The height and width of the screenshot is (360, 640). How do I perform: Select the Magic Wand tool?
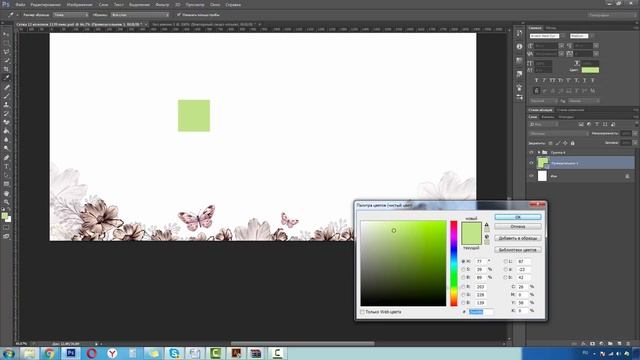6,60
